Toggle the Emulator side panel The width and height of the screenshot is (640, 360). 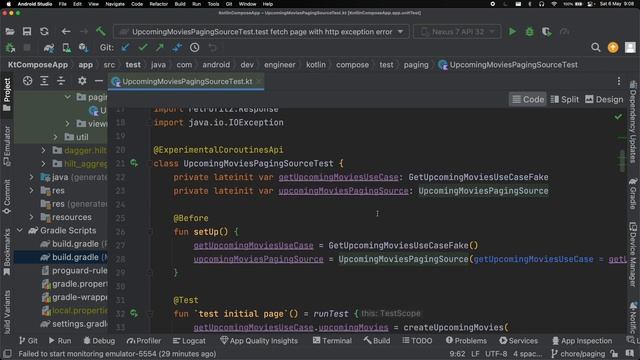click(x=7, y=145)
